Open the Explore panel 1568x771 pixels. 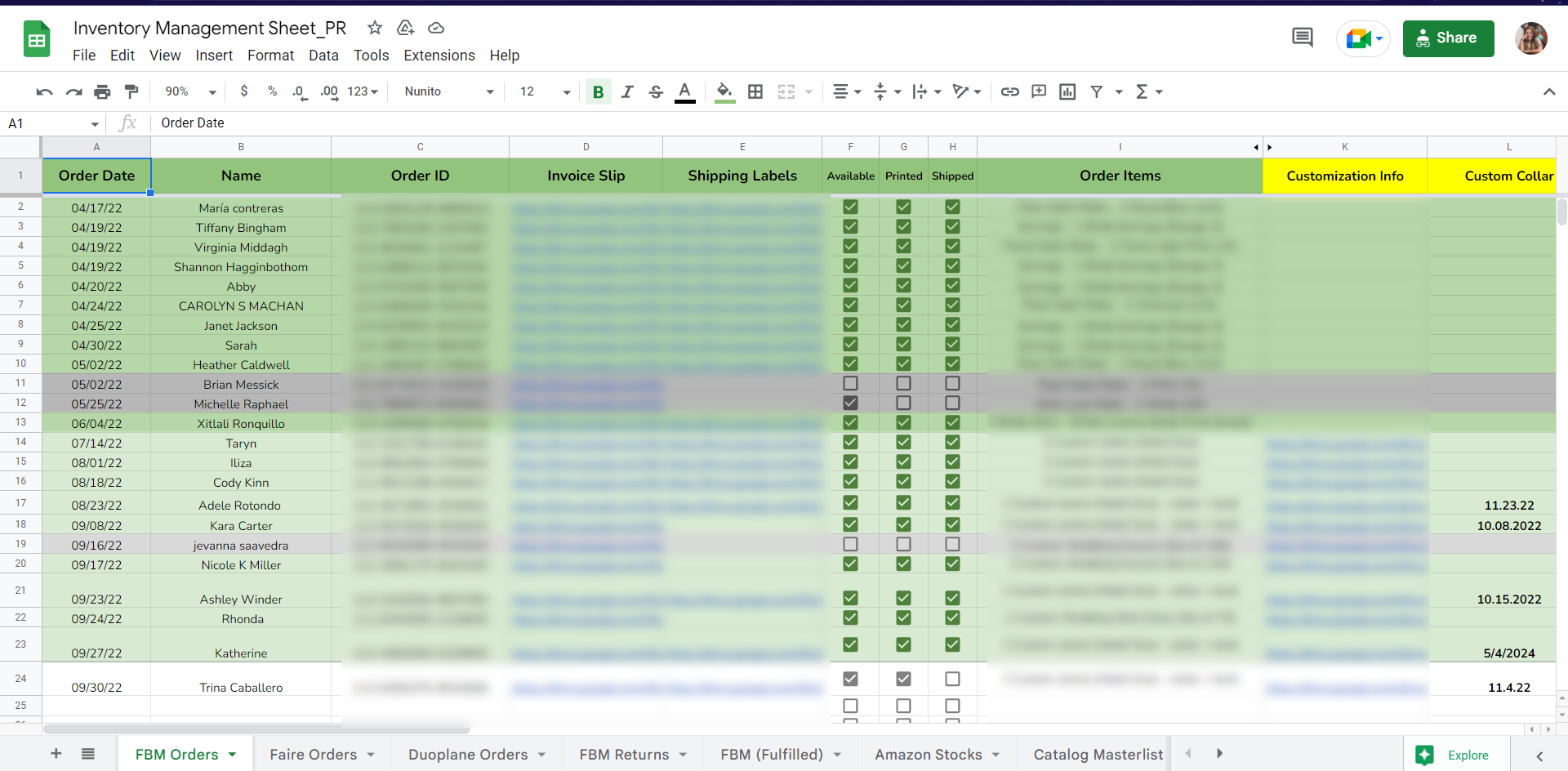(1457, 755)
